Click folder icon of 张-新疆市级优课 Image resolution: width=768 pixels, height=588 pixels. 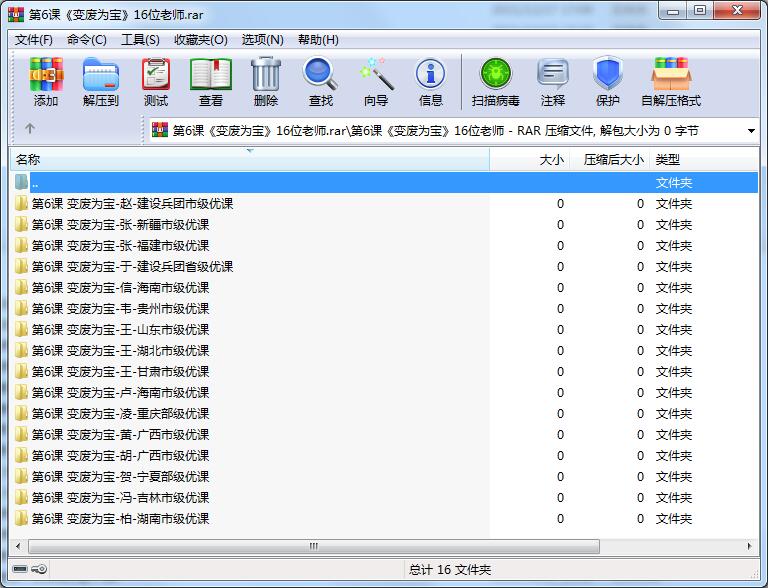click(x=21, y=224)
